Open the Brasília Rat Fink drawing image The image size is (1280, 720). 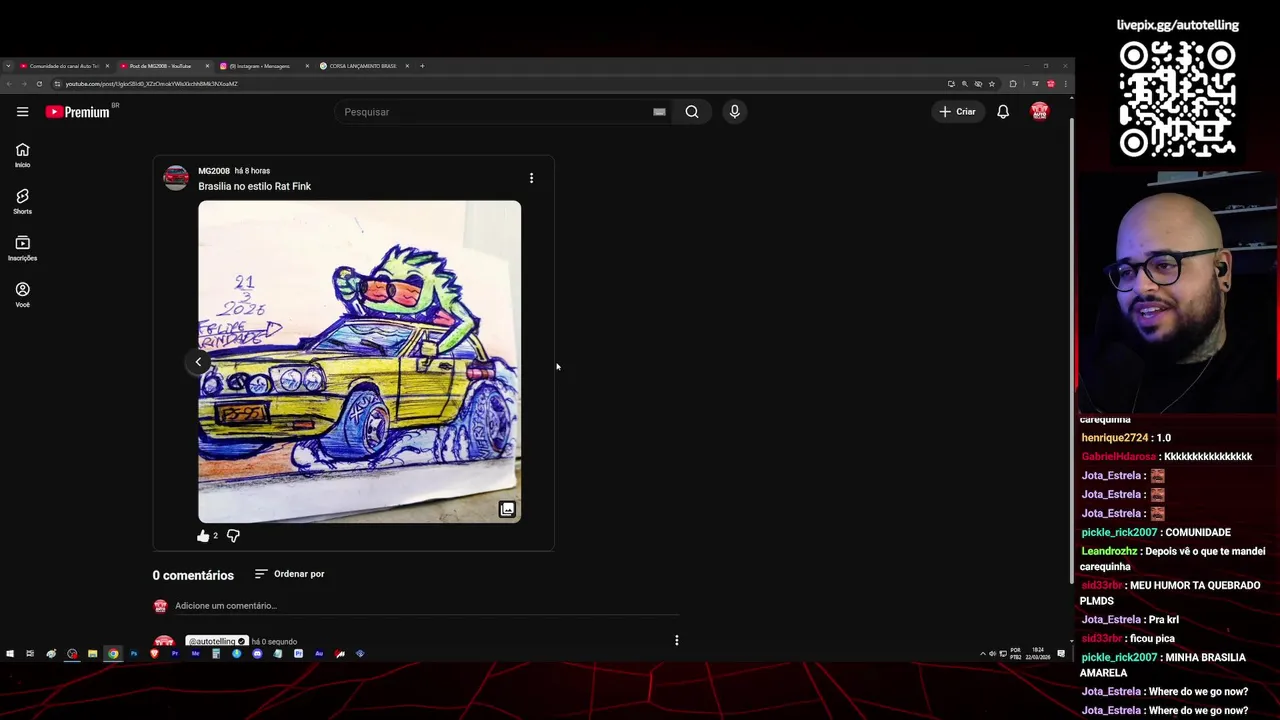[359, 361]
